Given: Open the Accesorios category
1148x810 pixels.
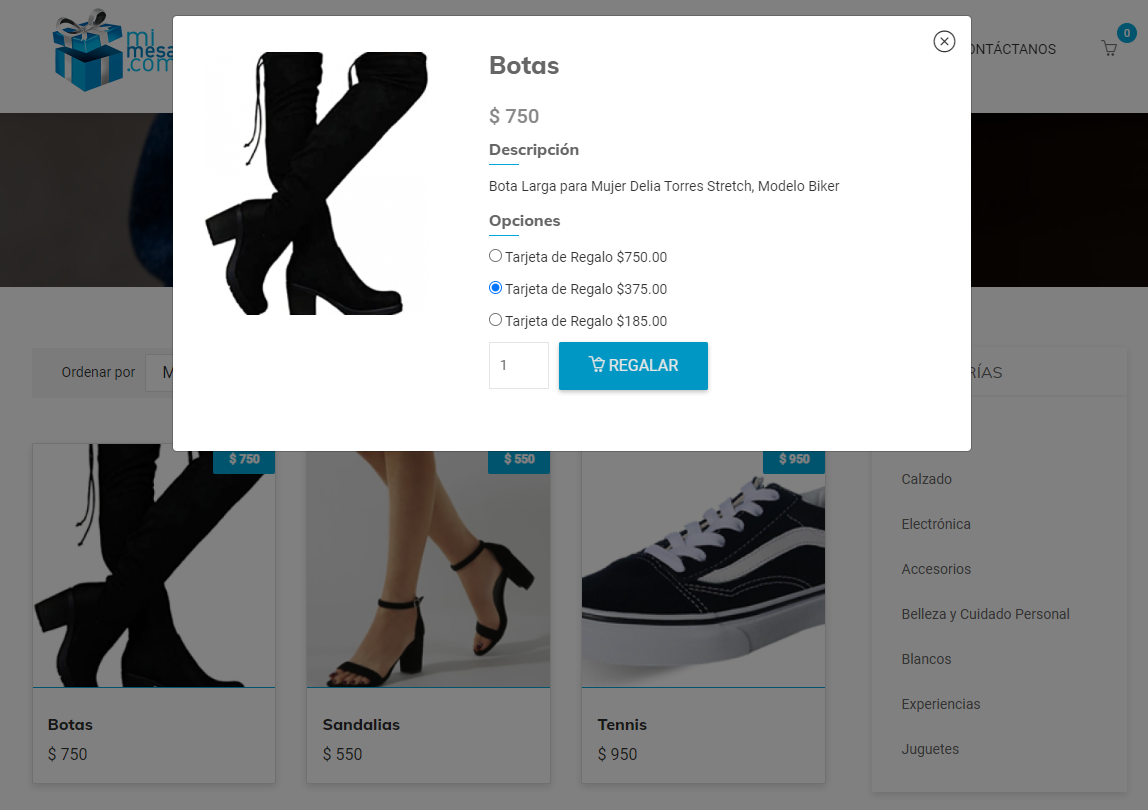Looking at the screenshot, I should pos(935,569).
